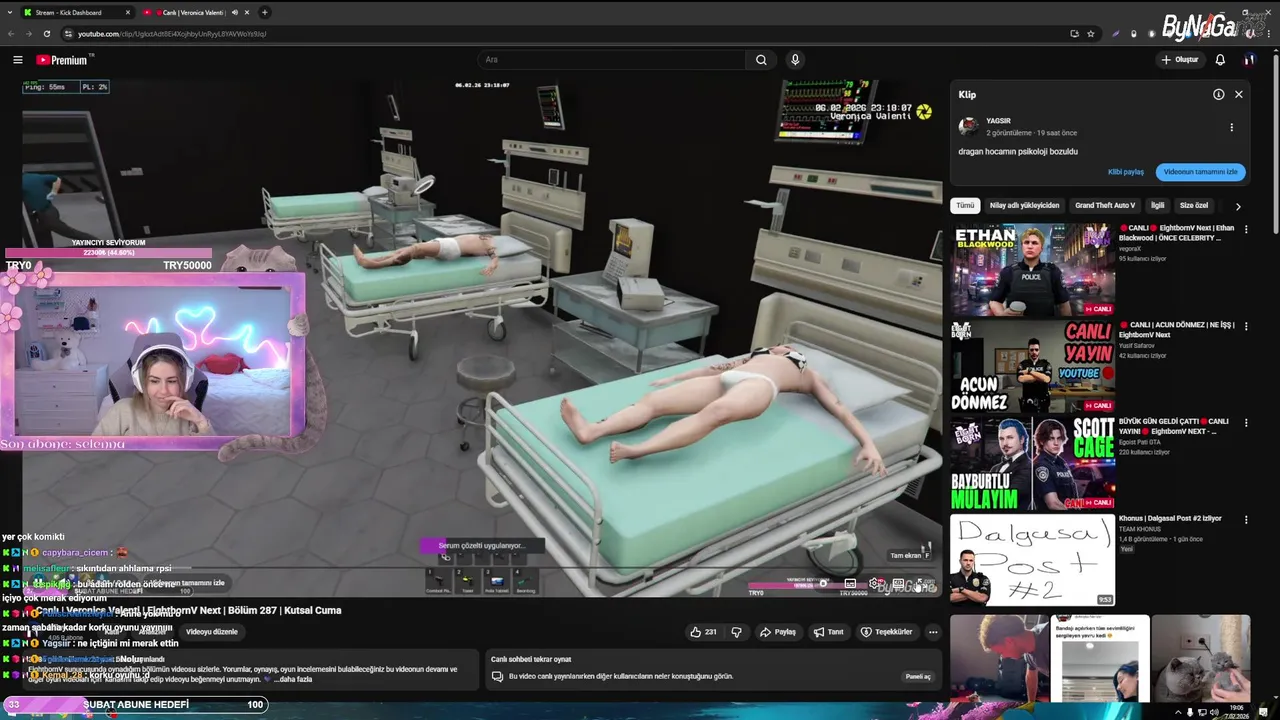Image resolution: width=1280 pixels, height=720 pixels.
Task: Open more options for BÜYÜK GÜN GELDİ ÇATTI video
Action: (1246, 424)
